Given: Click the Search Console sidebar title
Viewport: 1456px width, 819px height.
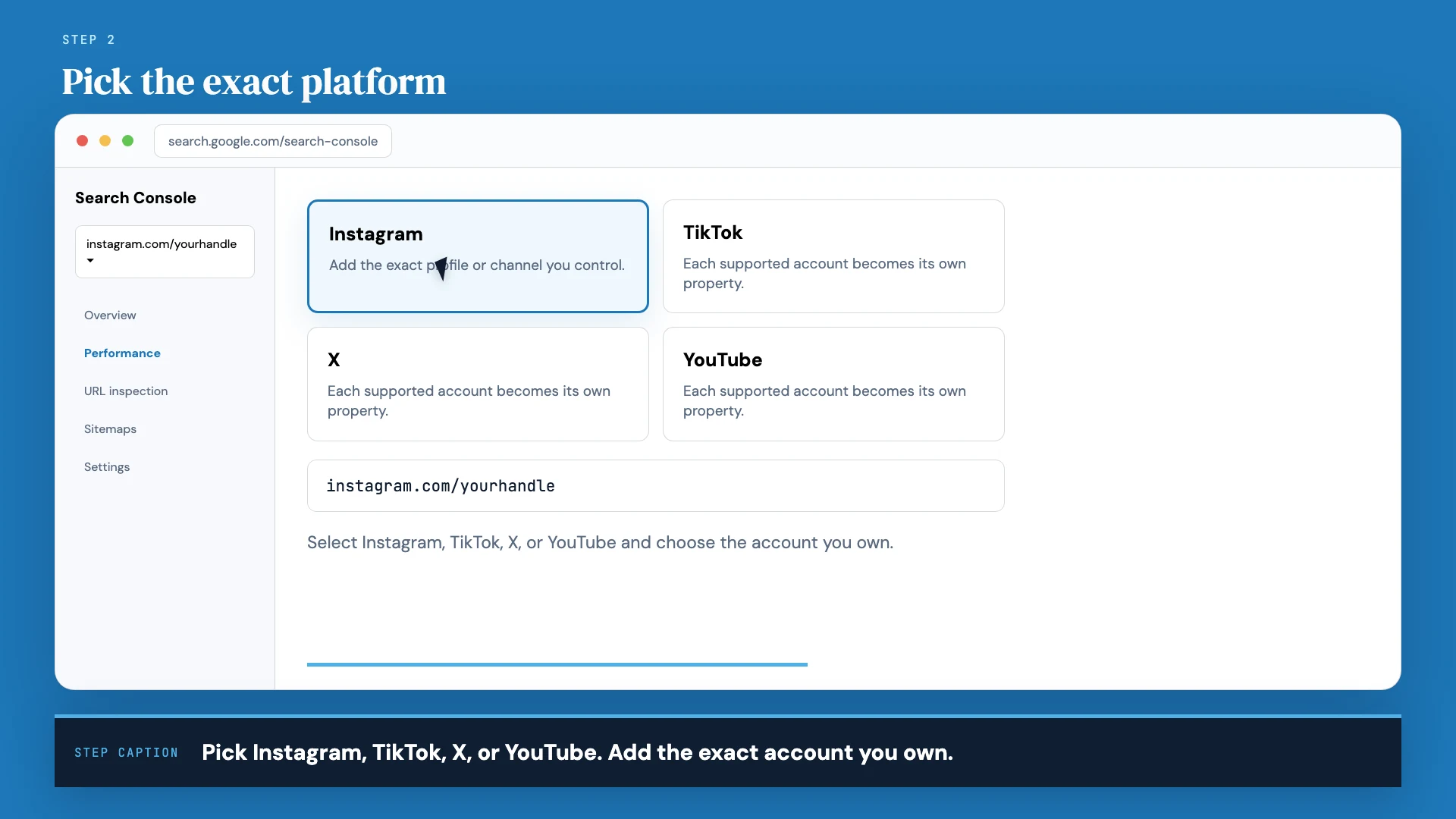Looking at the screenshot, I should tap(136, 198).
